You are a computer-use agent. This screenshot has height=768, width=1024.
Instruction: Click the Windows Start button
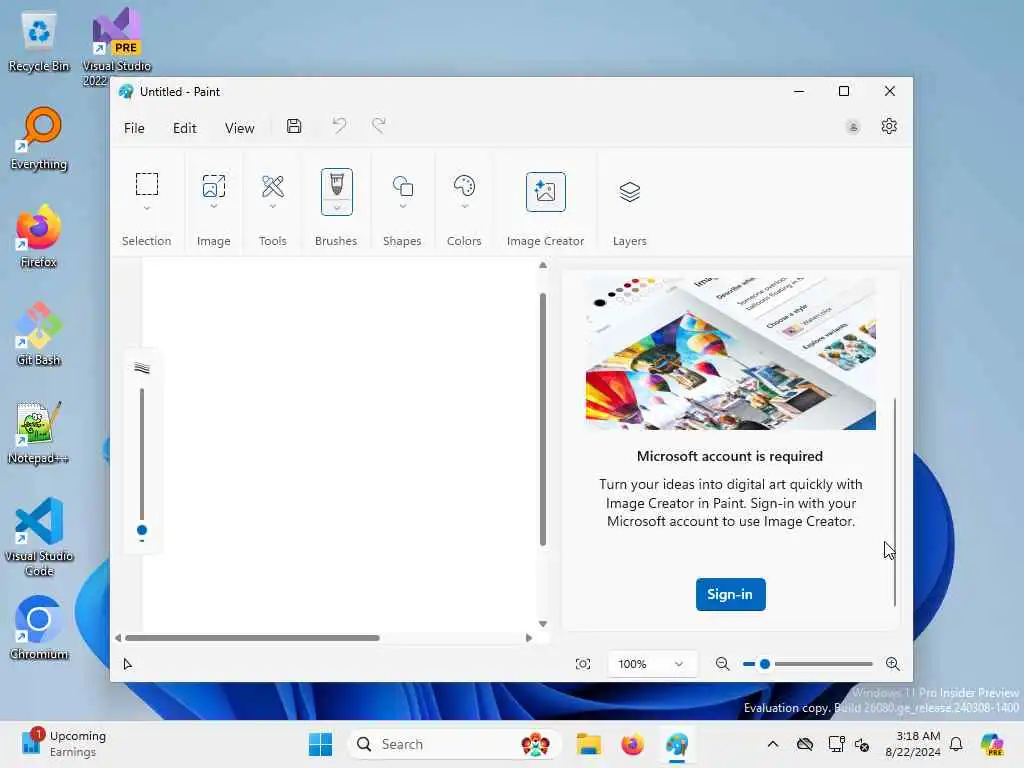[321, 744]
